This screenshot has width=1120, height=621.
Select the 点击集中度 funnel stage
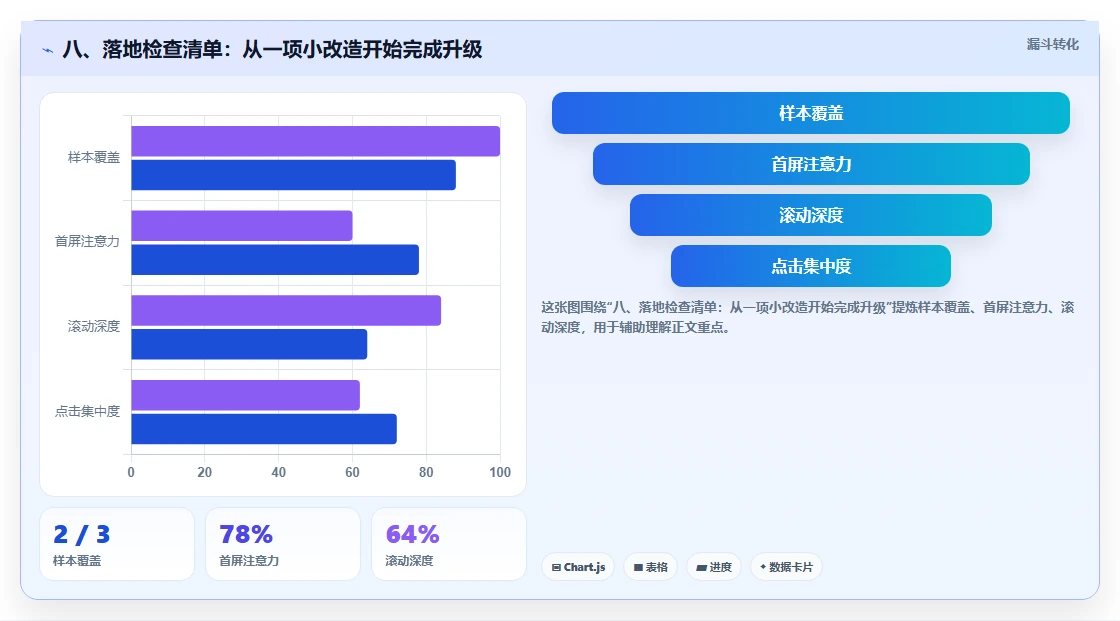[811, 266]
